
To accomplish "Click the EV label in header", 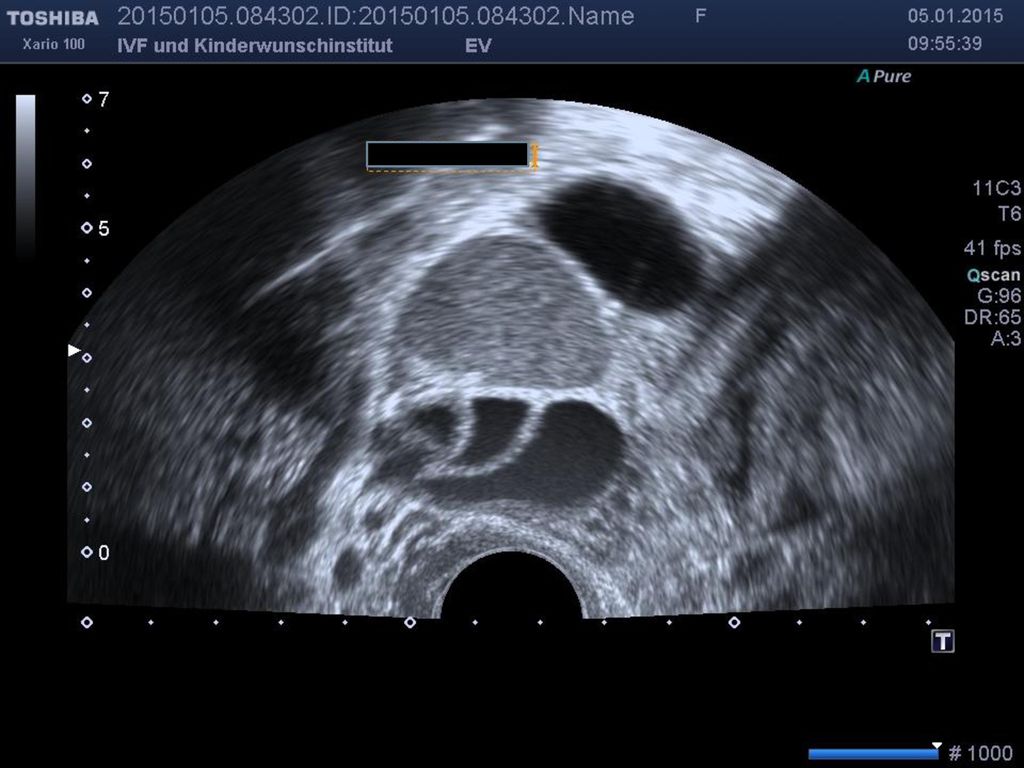I will click(x=478, y=46).
